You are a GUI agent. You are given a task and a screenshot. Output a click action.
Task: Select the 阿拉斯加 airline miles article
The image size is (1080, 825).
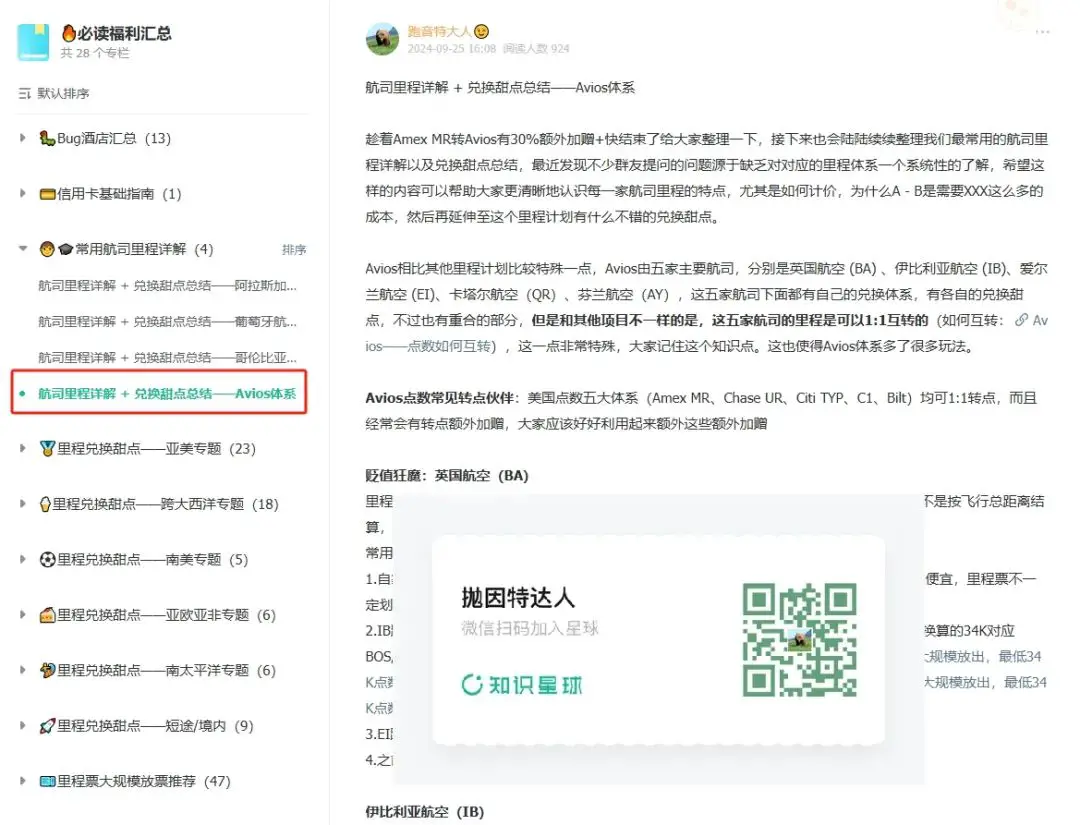point(168,286)
